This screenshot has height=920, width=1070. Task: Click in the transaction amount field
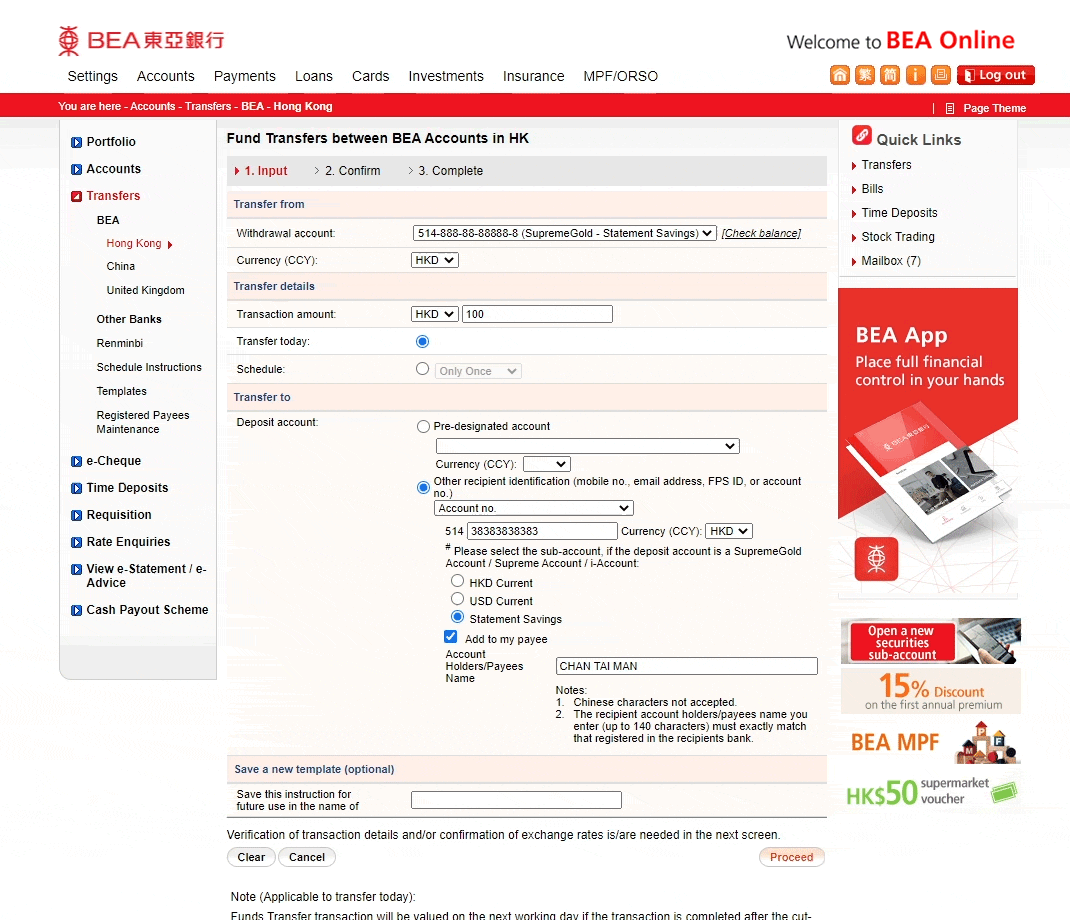point(537,314)
